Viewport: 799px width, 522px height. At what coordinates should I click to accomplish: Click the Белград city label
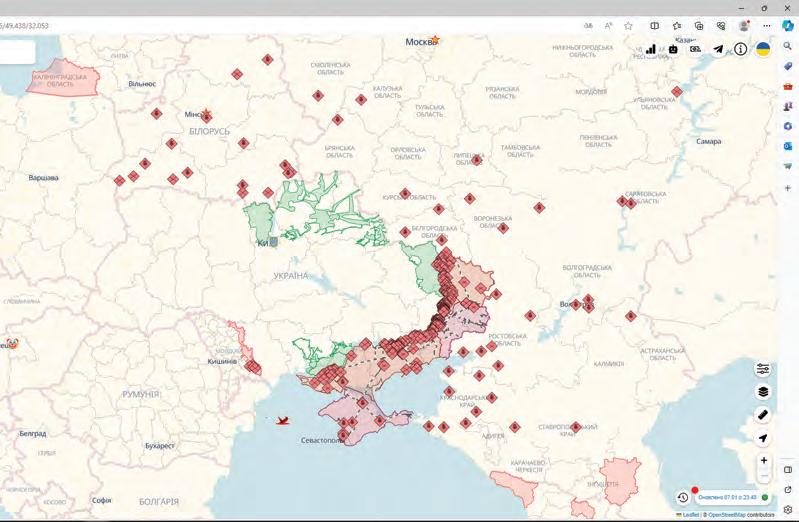pos(33,434)
